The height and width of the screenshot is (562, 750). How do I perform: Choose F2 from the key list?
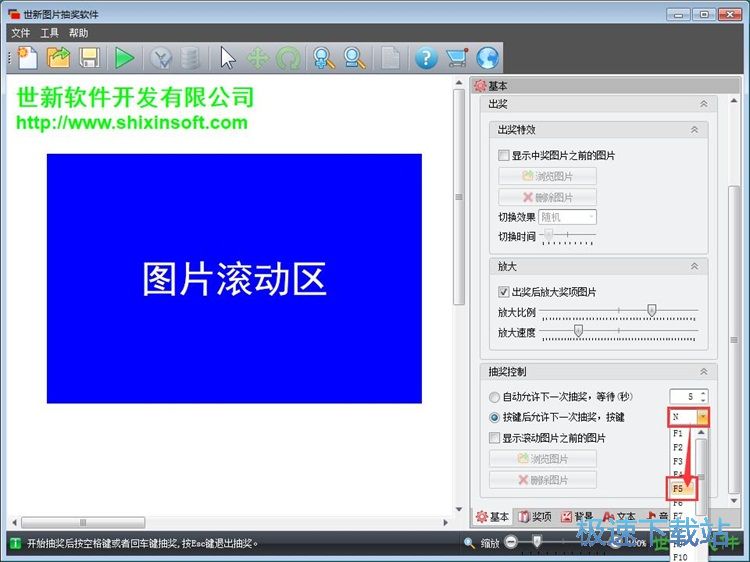point(677,448)
